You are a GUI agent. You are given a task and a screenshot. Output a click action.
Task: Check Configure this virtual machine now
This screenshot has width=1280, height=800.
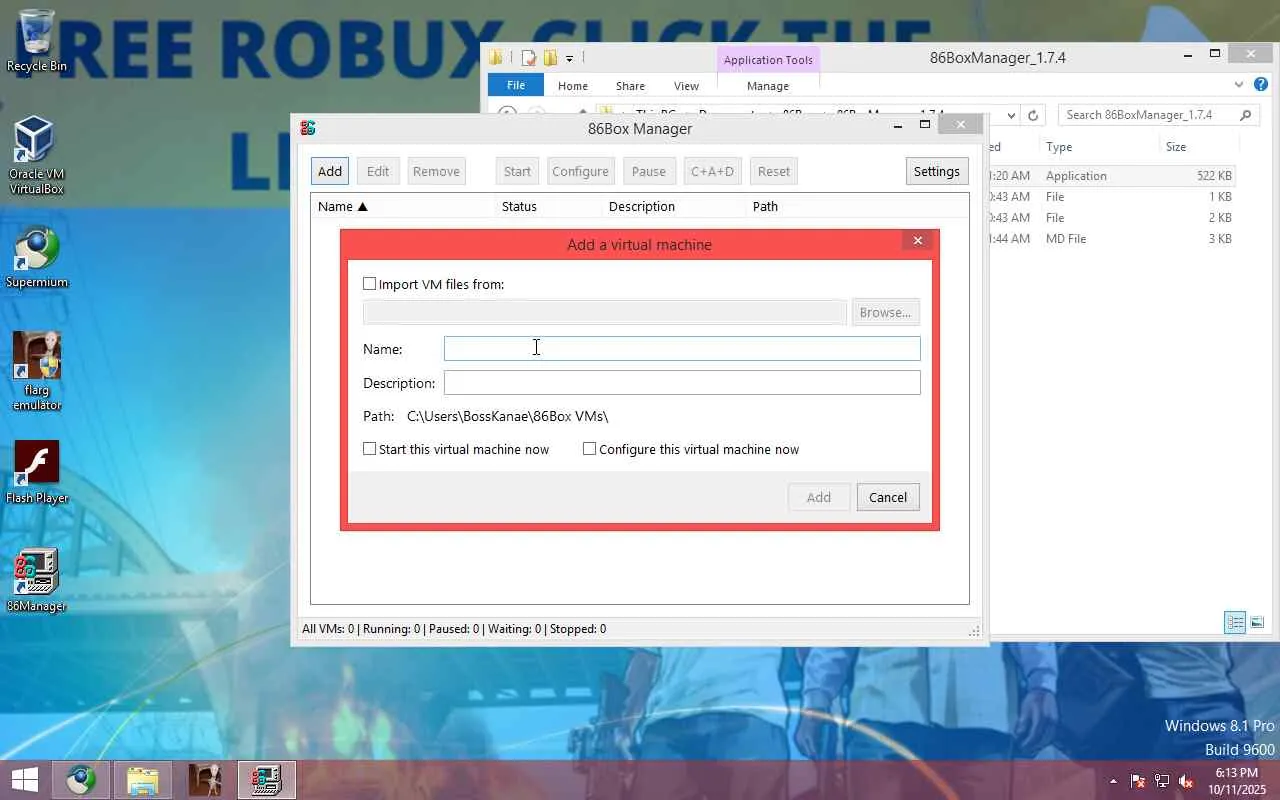click(589, 449)
